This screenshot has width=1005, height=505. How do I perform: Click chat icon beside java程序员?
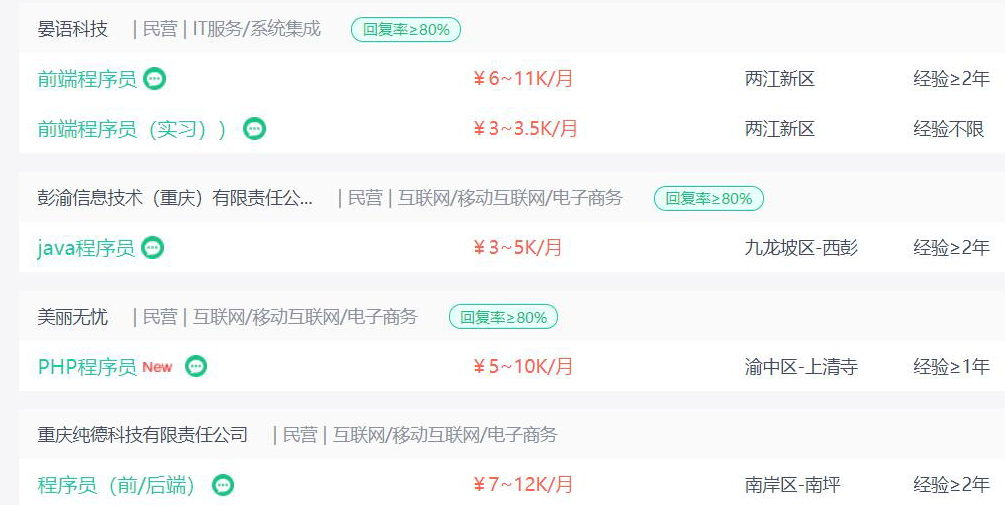tap(153, 247)
